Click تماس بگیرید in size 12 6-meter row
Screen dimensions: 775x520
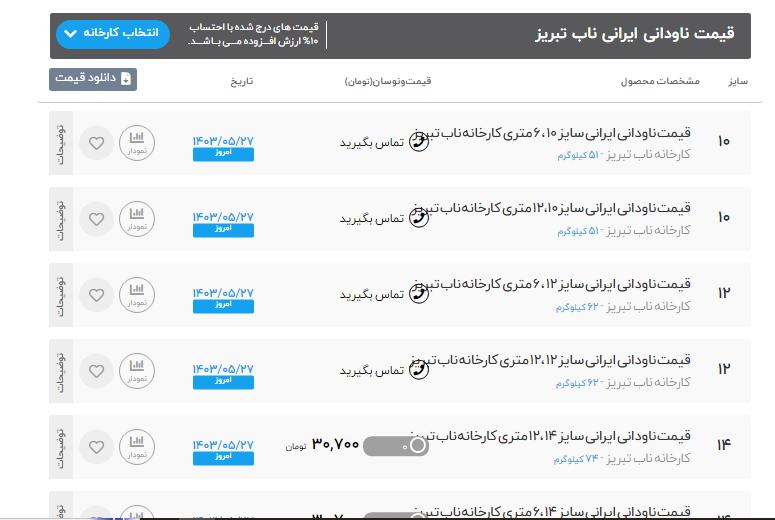pos(370,294)
